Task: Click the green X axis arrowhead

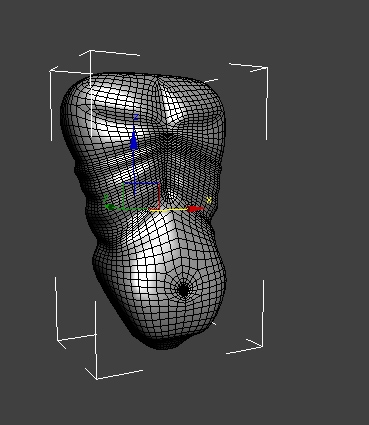Action: click(x=110, y=207)
